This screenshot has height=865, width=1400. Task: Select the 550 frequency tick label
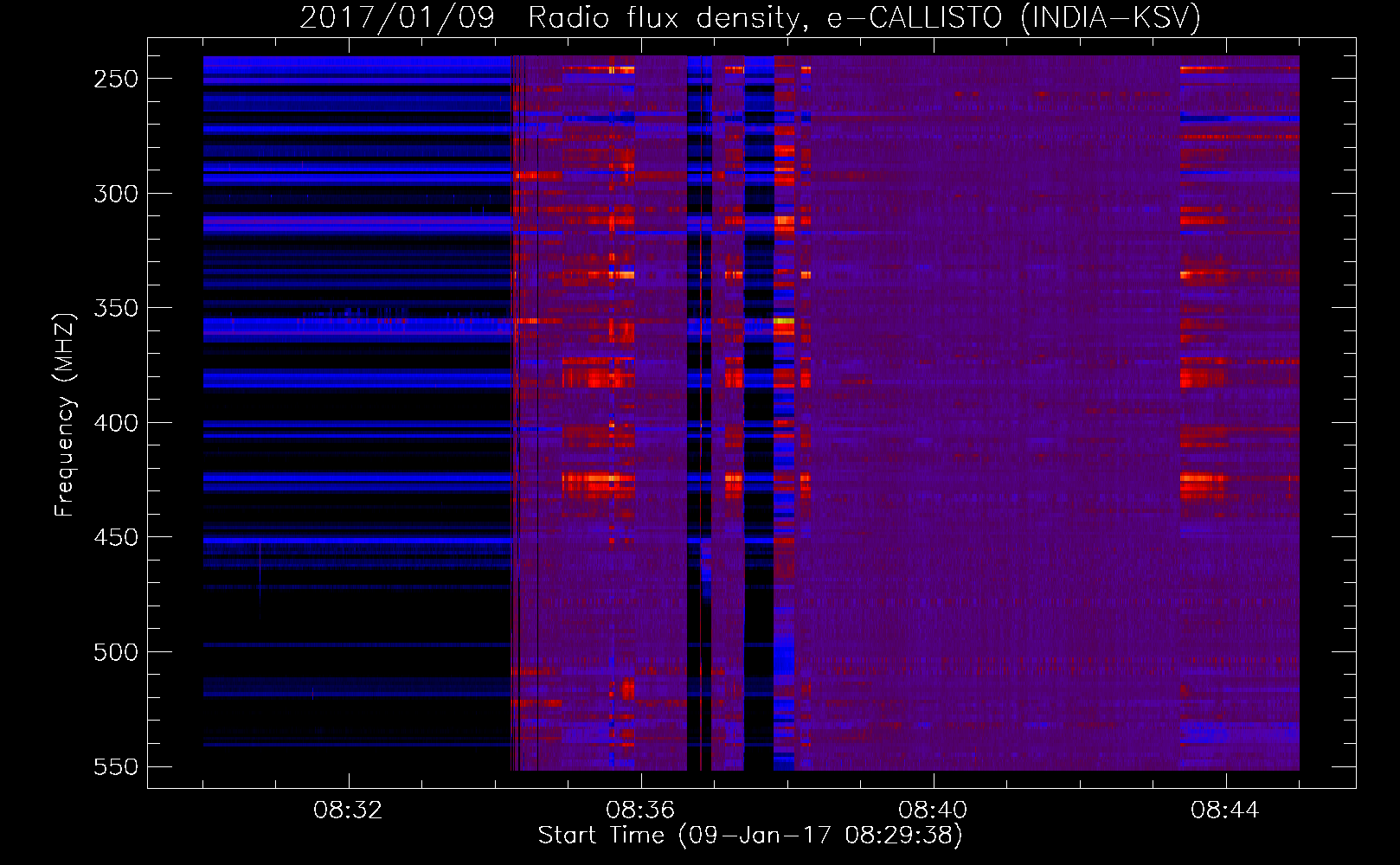tap(116, 766)
